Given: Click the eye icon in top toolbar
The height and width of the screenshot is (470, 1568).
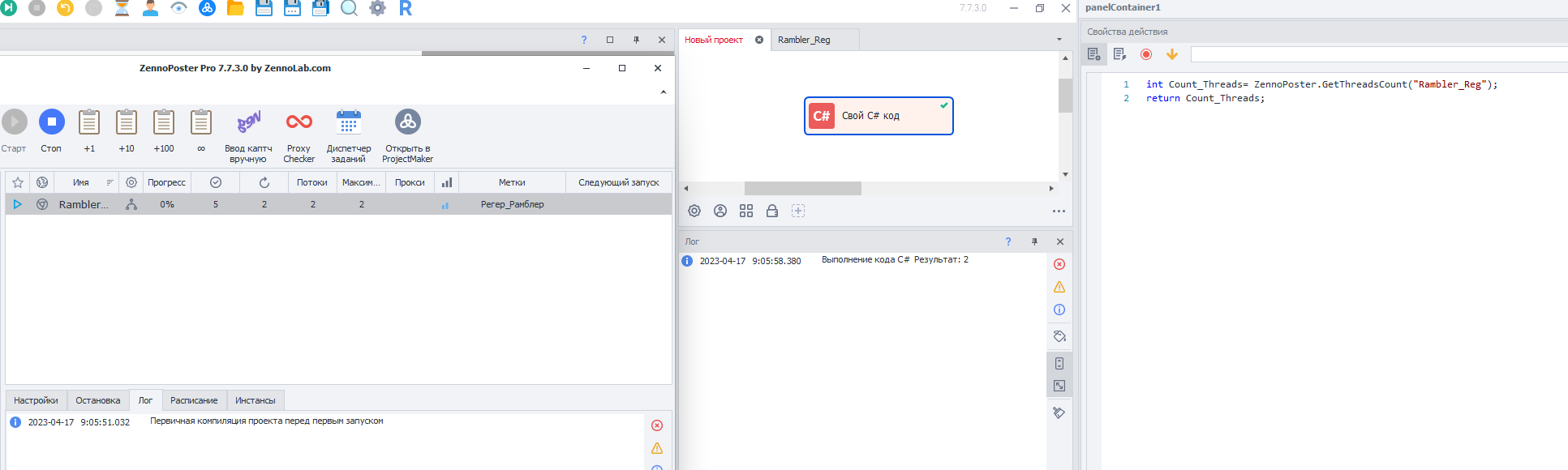Looking at the screenshot, I should click(178, 8).
